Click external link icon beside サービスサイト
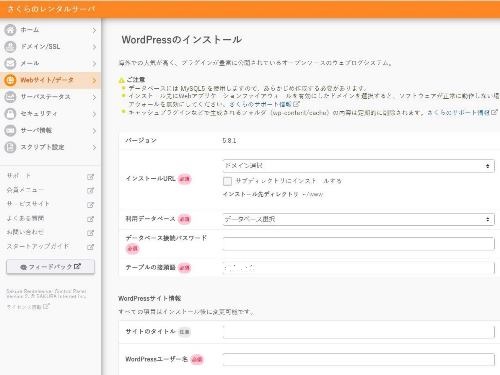500x375 pixels. (x=90, y=205)
